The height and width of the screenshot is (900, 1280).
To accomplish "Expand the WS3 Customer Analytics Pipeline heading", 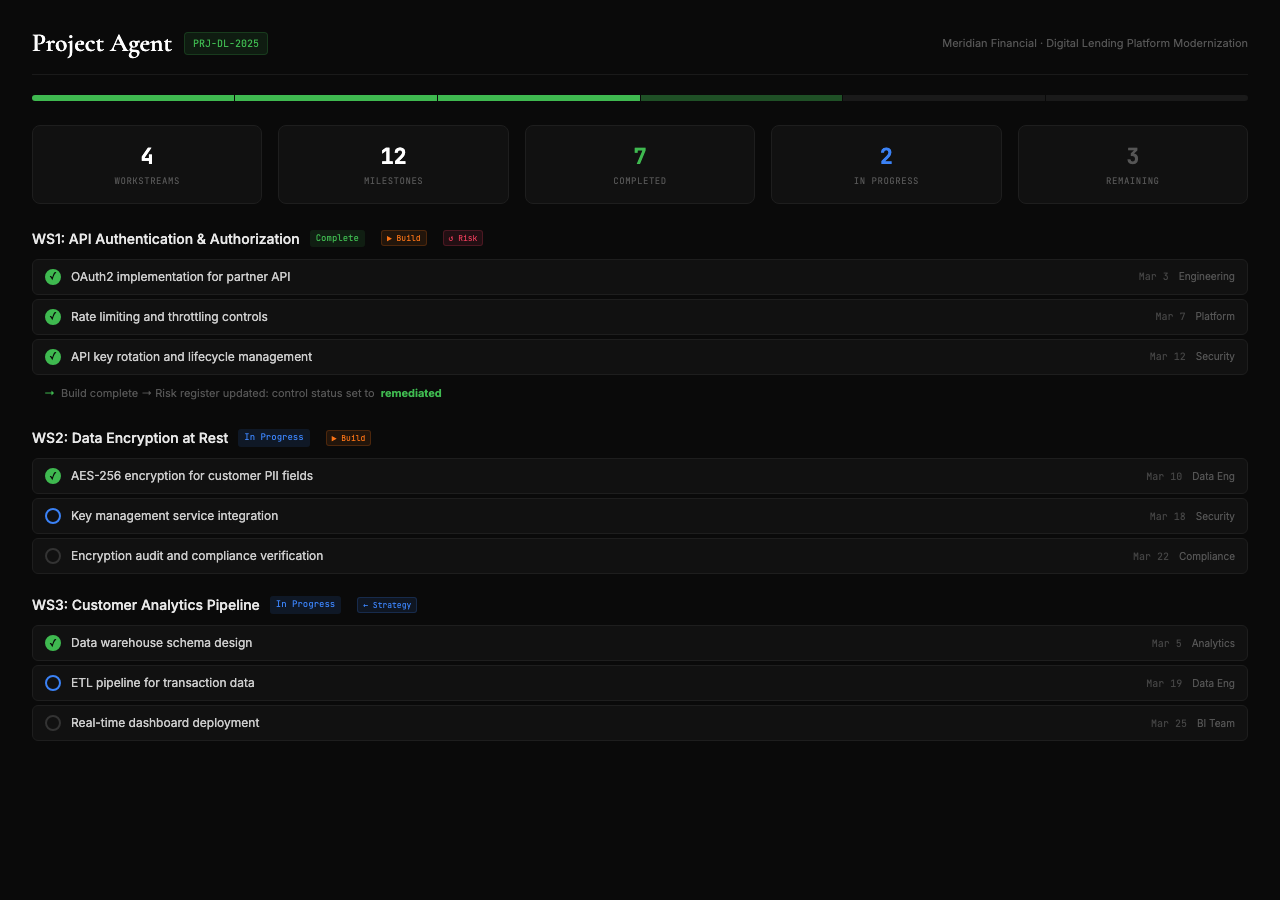I will click(146, 605).
